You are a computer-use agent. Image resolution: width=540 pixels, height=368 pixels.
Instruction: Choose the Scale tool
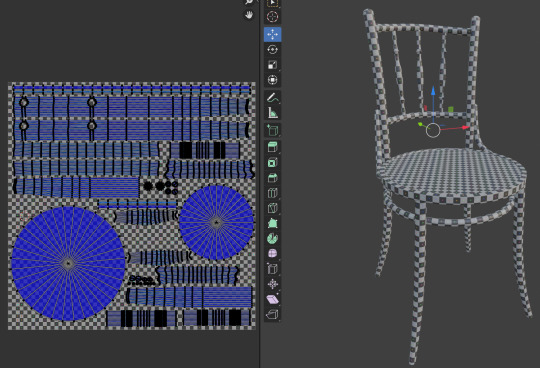272,65
